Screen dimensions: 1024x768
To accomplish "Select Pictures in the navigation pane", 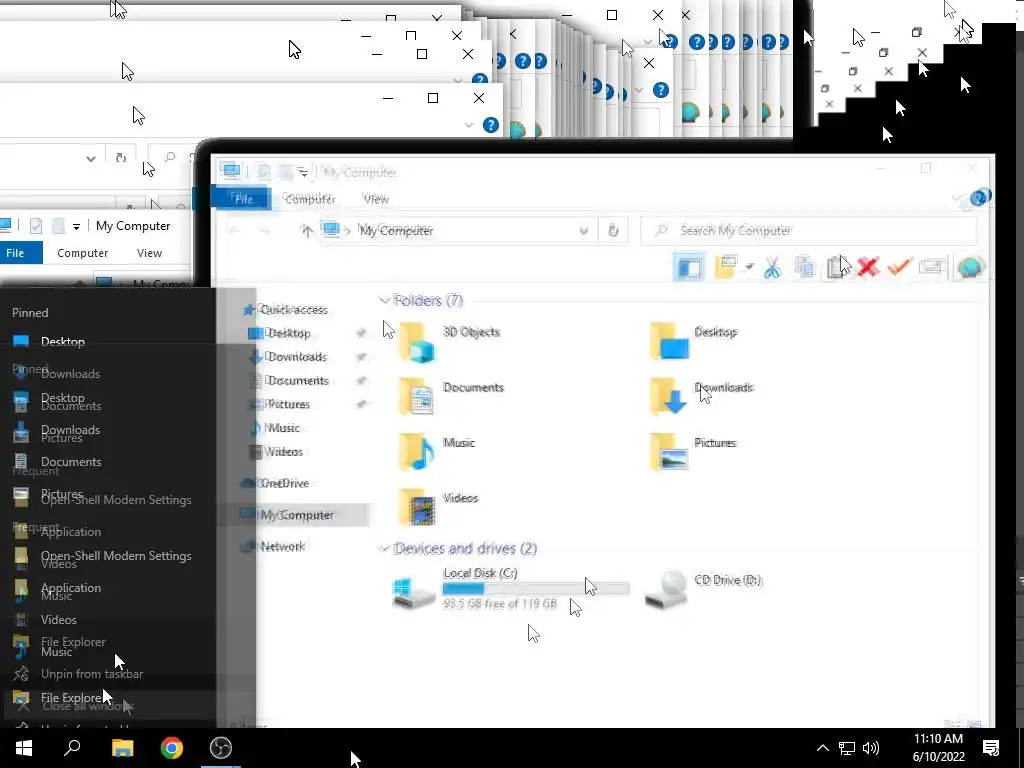I will click(280, 404).
